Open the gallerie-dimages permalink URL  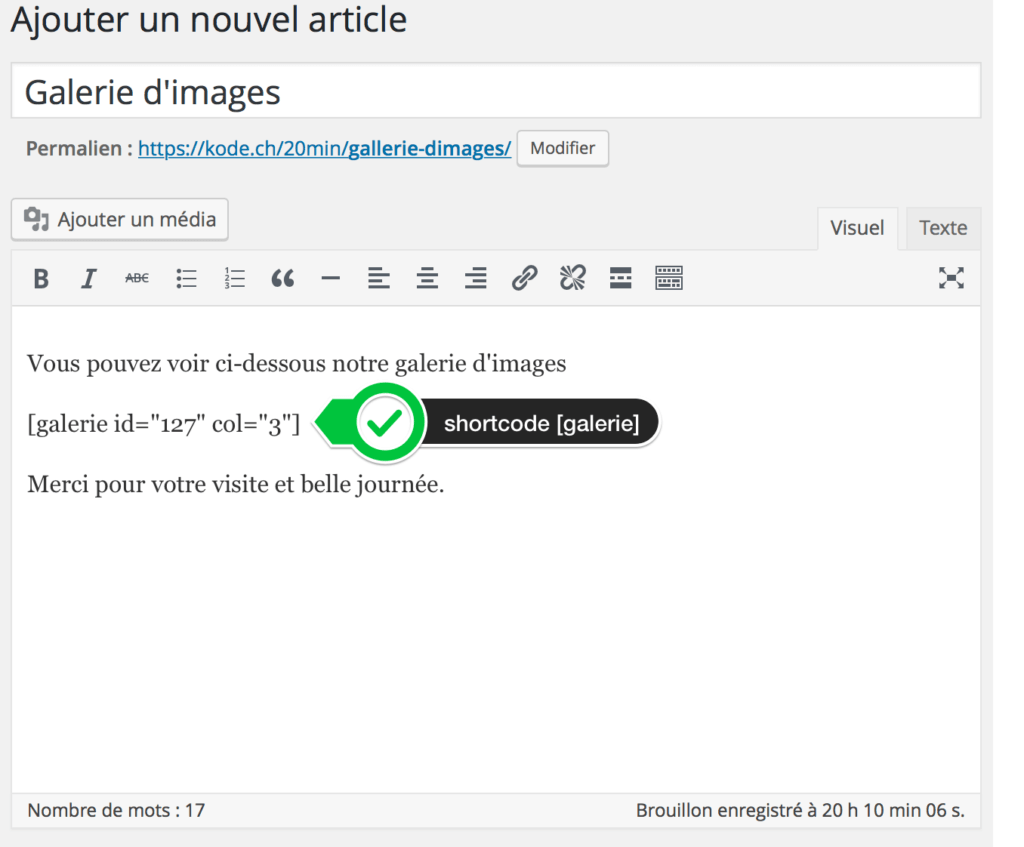(324, 148)
